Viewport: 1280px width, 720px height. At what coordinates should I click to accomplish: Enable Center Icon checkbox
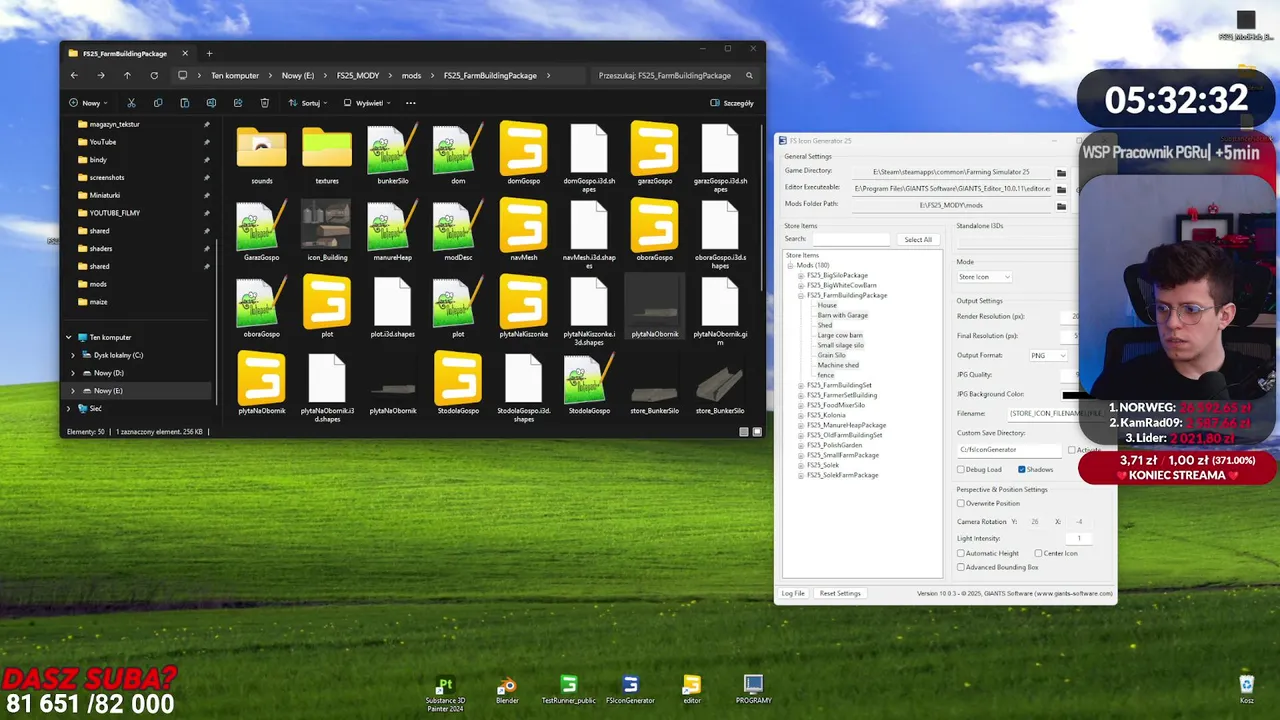[1038, 553]
